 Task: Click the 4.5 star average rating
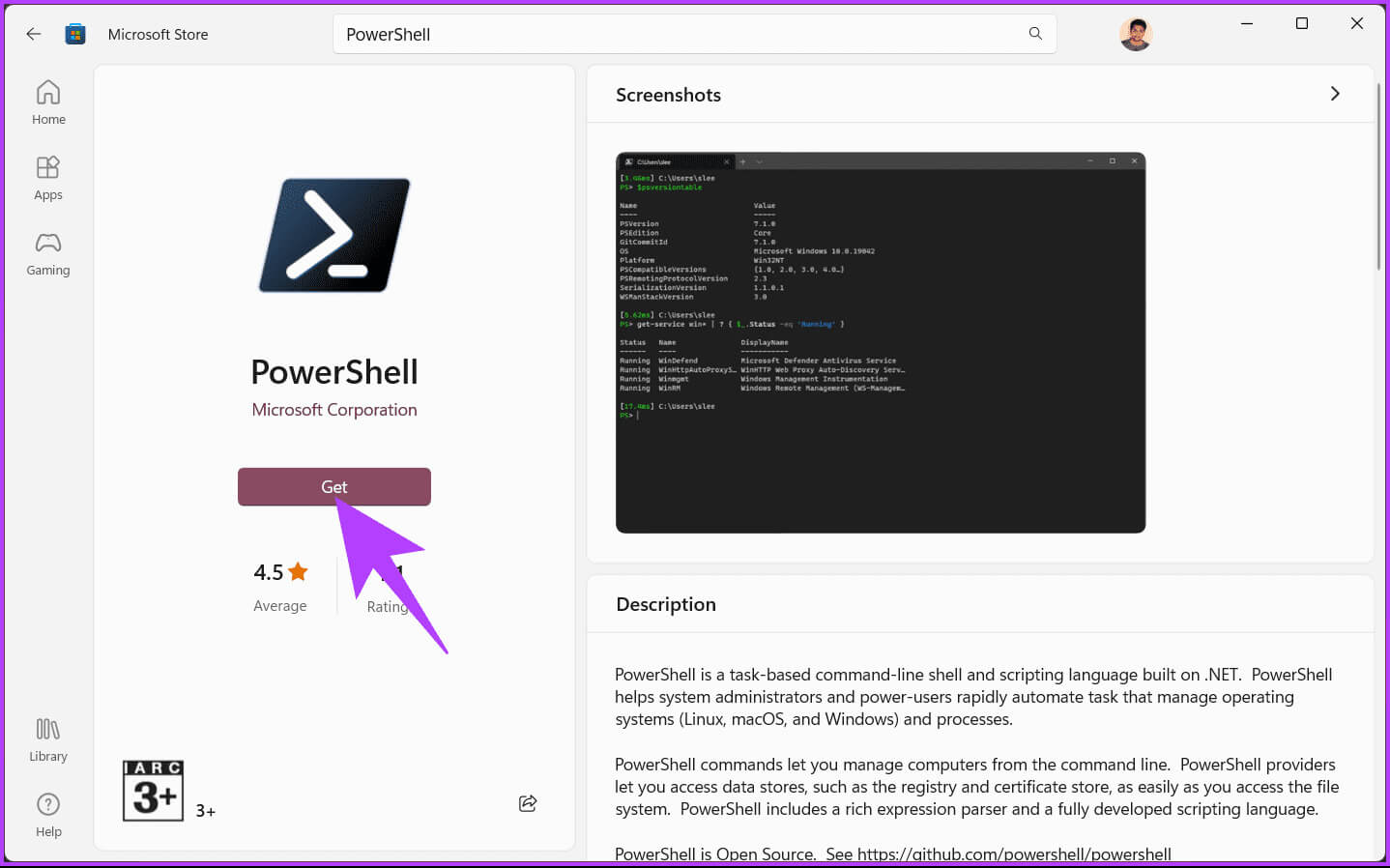pyautogui.click(x=280, y=572)
